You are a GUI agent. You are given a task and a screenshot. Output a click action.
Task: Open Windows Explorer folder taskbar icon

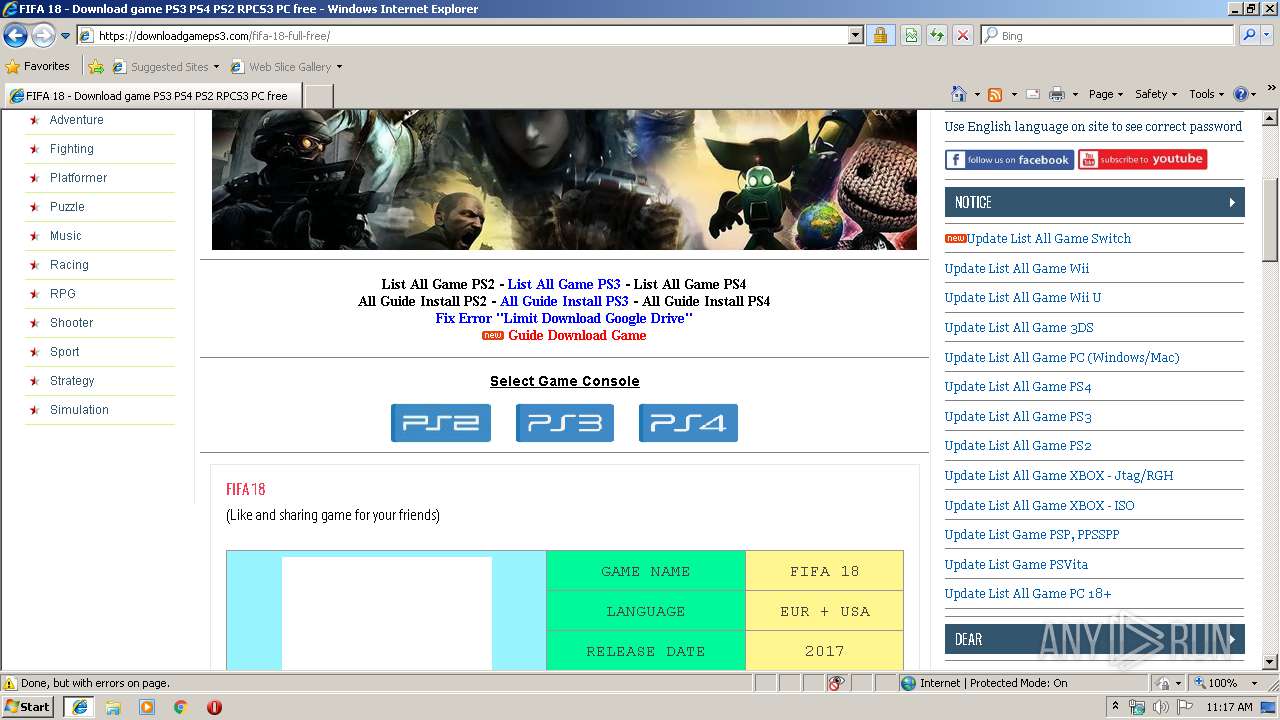pos(113,707)
